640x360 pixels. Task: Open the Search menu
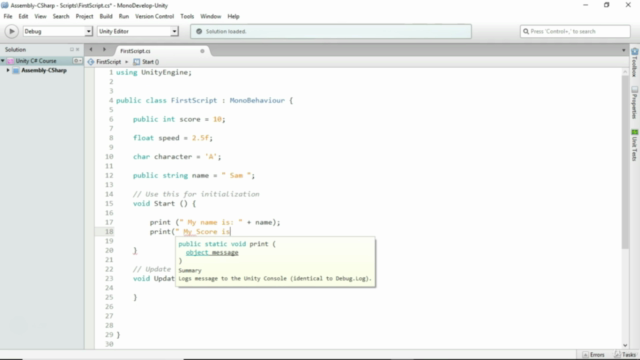point(61,16)
